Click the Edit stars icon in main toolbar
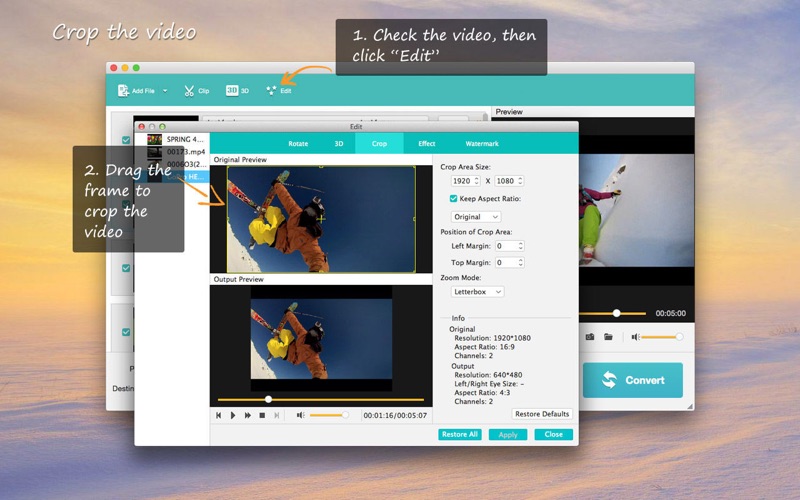 click(x=271, y=91)
